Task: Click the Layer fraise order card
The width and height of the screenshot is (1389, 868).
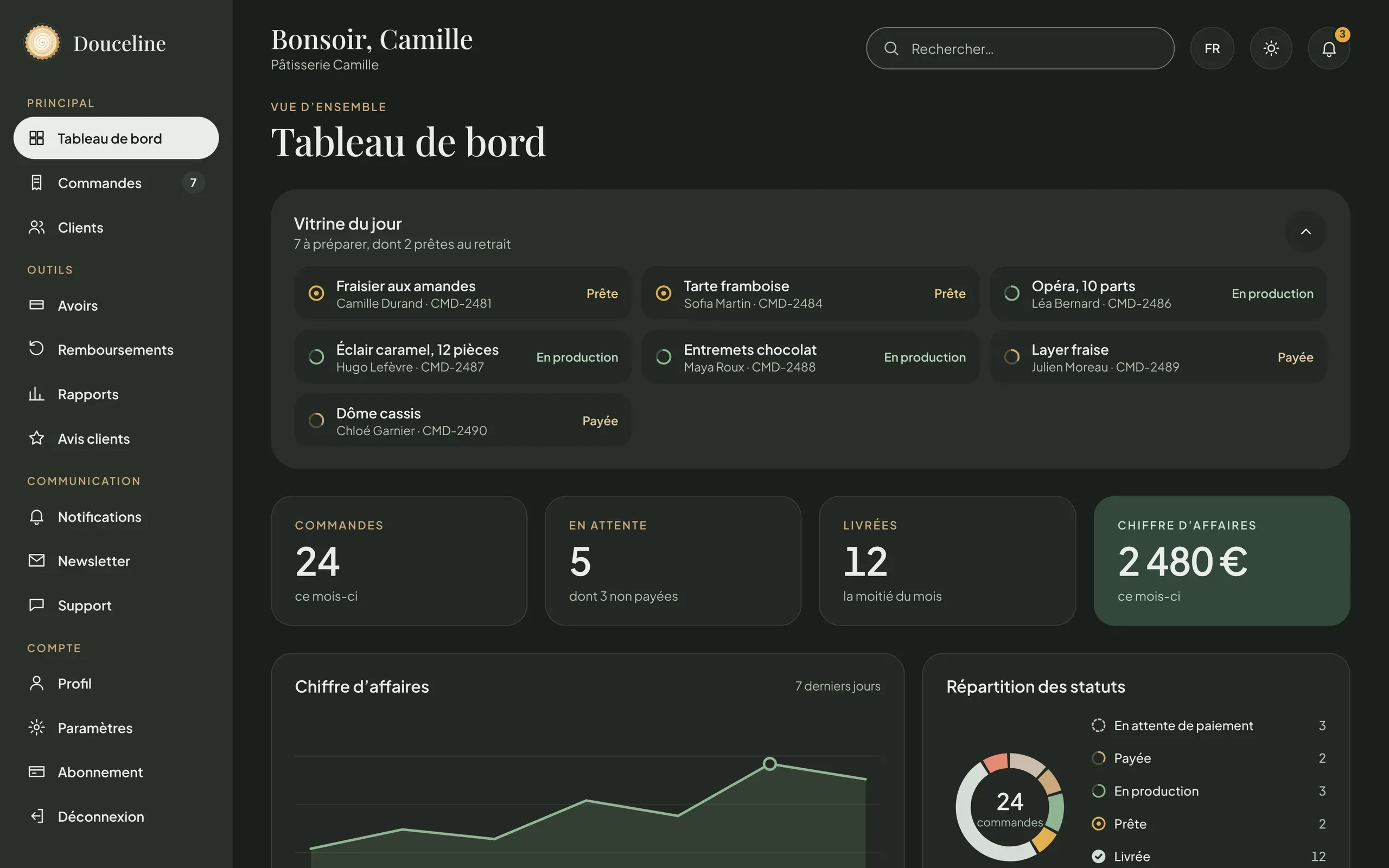Action: [1158, 357]
